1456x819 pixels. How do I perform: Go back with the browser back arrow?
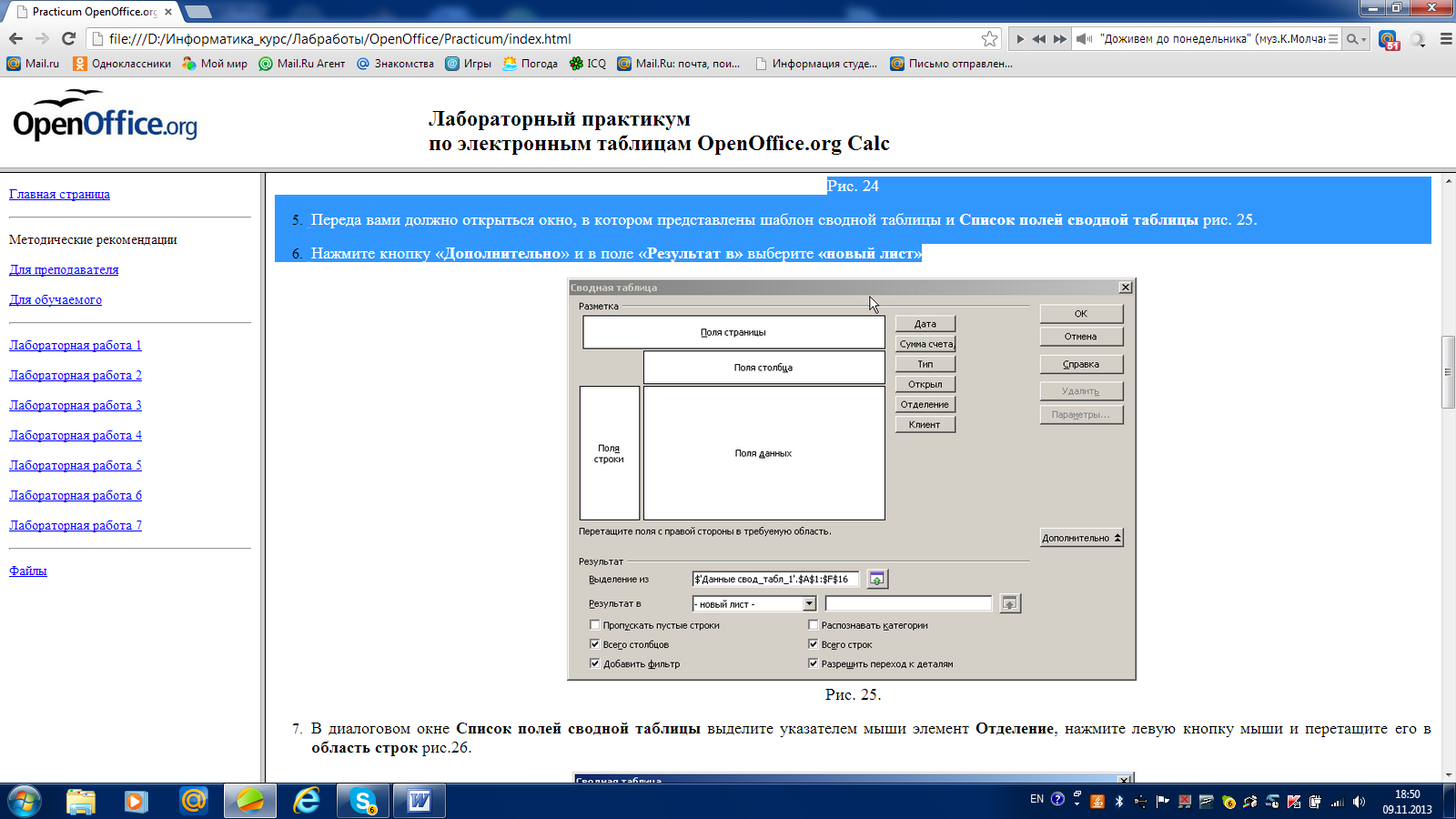click(15, 38)
